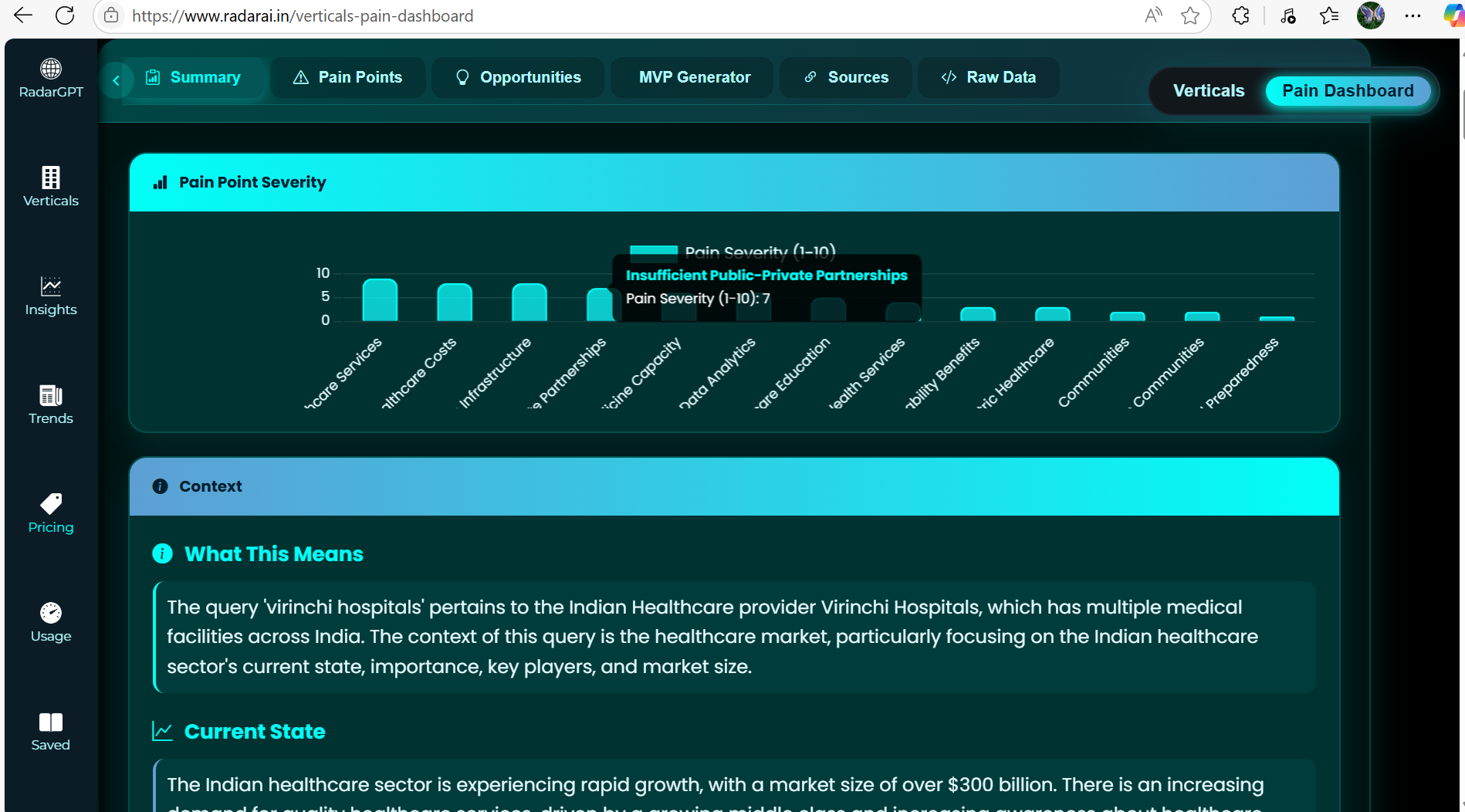Open the Trends sidebar section

pos(51,404)
